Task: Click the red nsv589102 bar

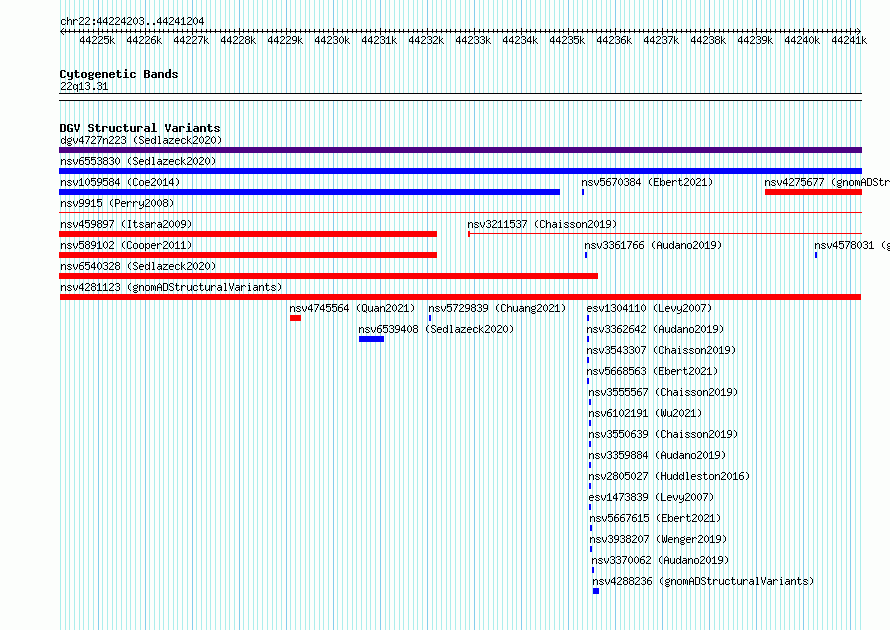Action: [x=248, y=255]
